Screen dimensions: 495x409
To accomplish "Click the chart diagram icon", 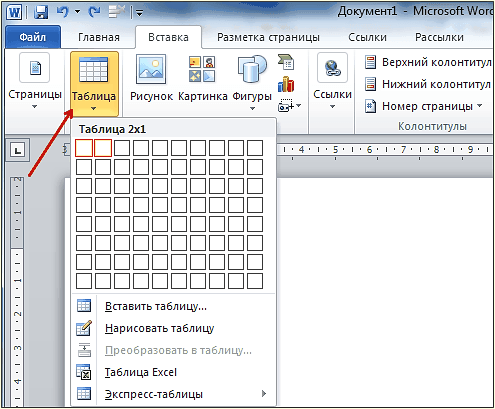I will point(286,84).
